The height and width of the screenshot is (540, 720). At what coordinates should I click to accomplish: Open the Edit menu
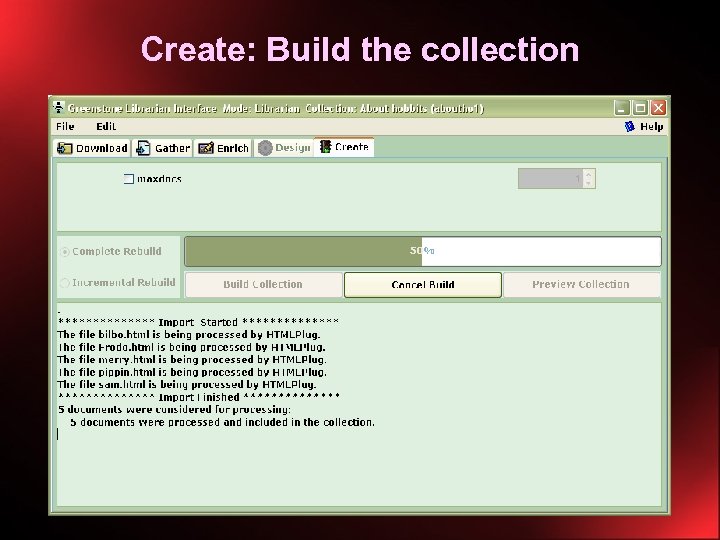pos(106,126)
